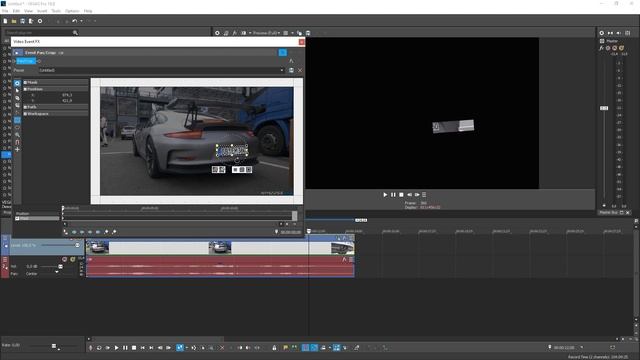640x360 pixels.
Task: Select the rectangle mask tool in Pan/Crop
Action: [17, 120]
